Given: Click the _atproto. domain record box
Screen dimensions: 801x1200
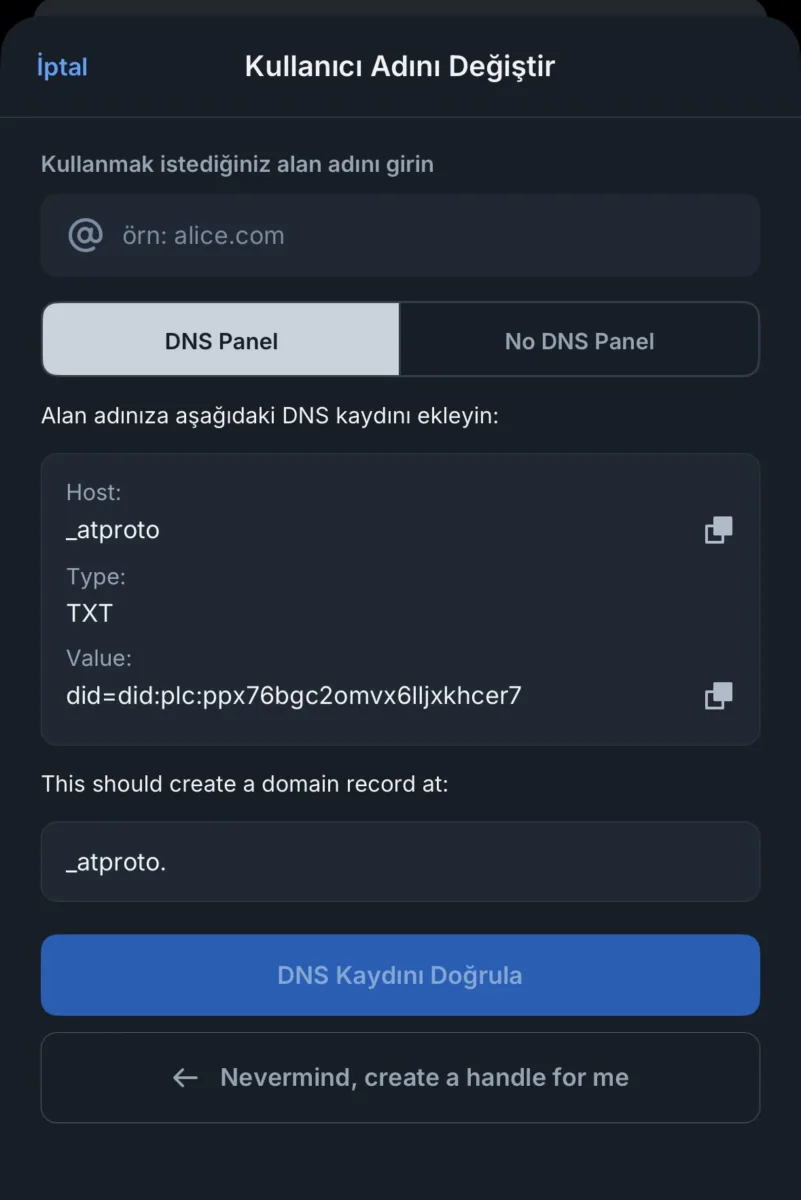Looking at the screenshot, I should pos(400,861).
